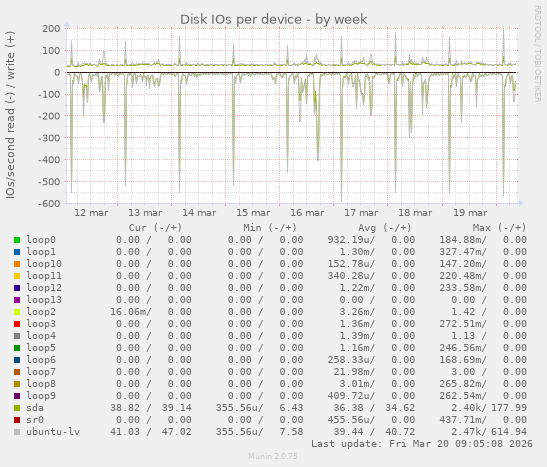This screenshot has width=547, height=467.
Task: Click the 13 mar x-axis label
Action: pyautogui.click(x=145, y=213)
